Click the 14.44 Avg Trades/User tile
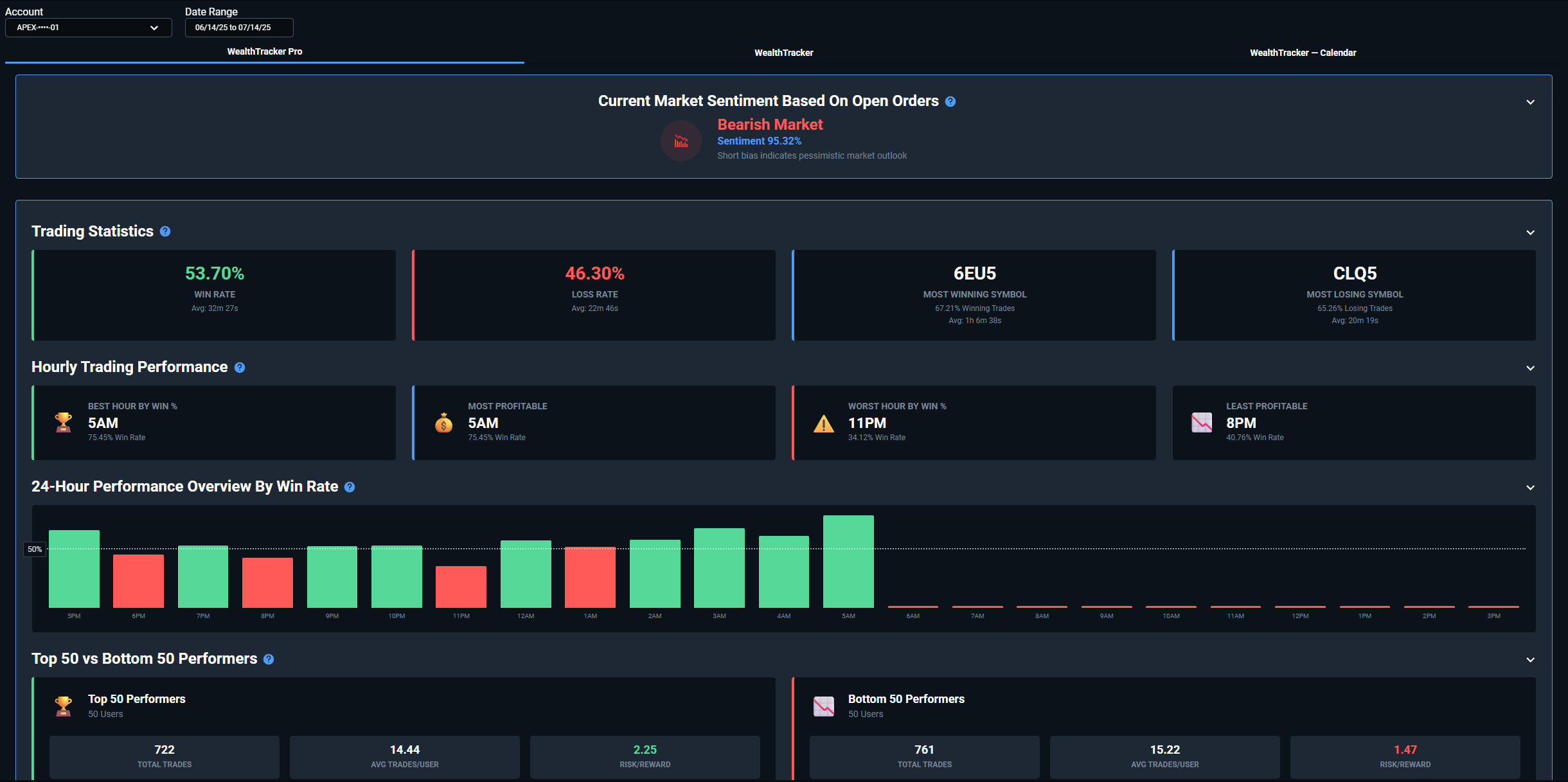1568x782 pixels. coord(405,756)
